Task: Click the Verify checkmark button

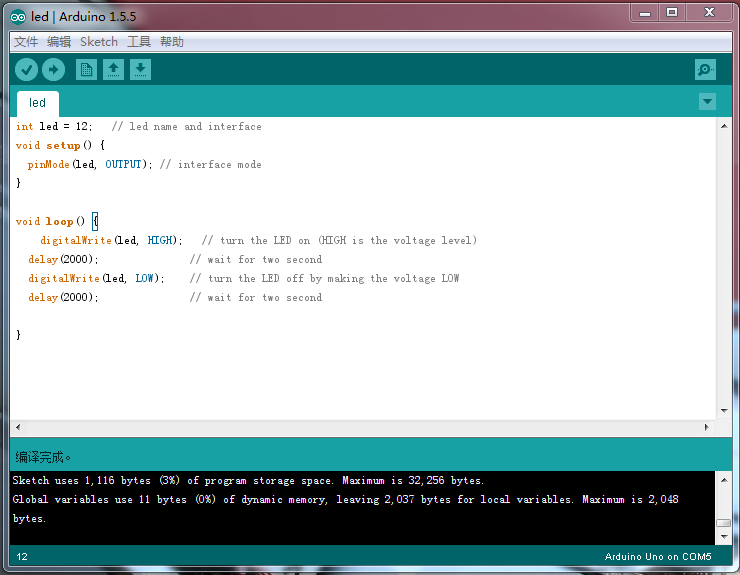Action: pos(26,70)
